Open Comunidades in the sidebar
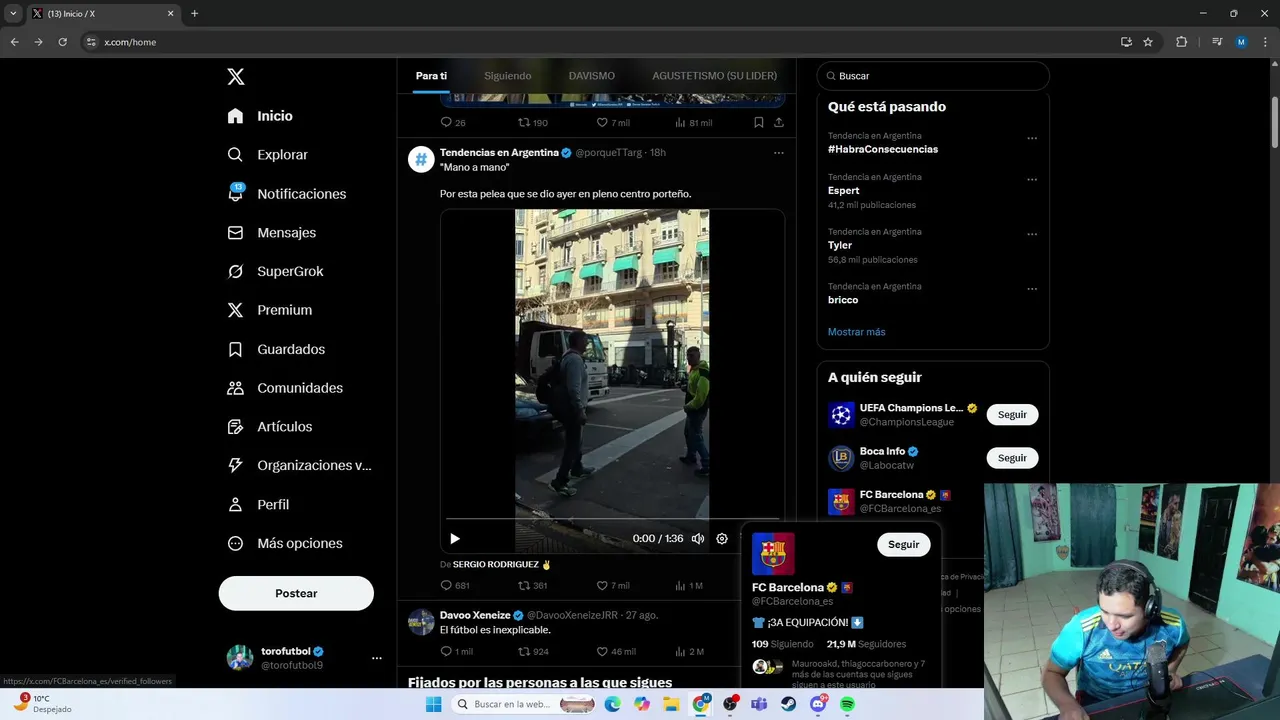 click(x=284, y=388)
